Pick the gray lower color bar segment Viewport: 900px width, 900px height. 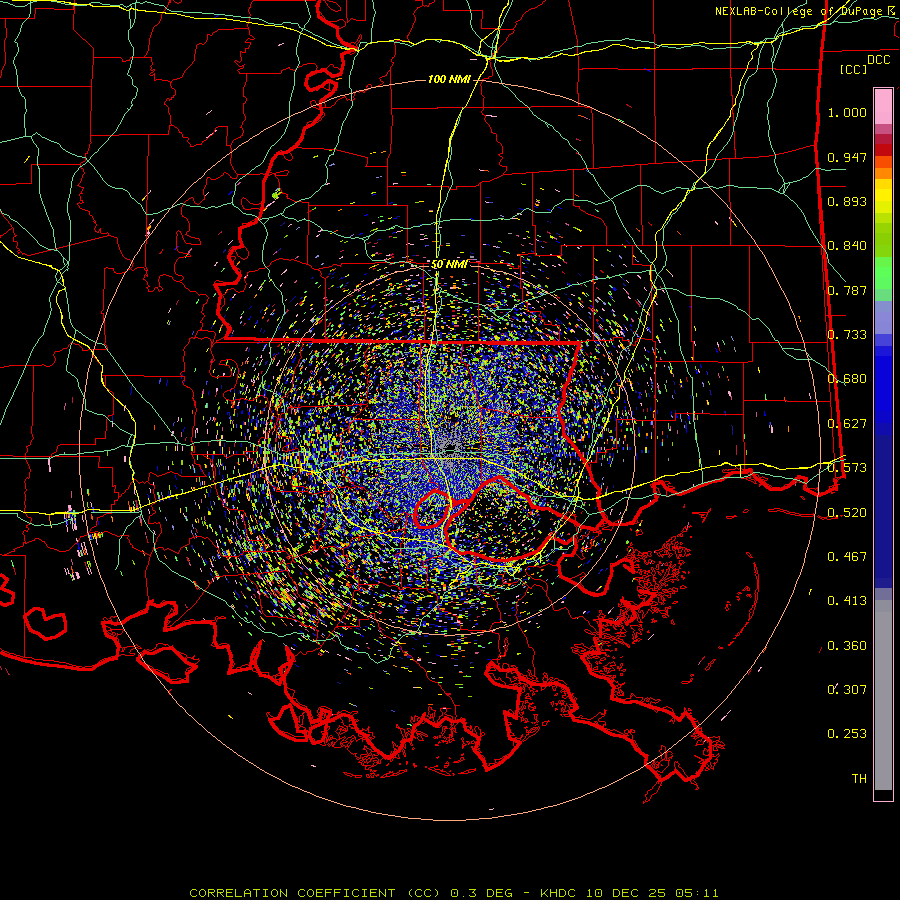coord(883,695)
